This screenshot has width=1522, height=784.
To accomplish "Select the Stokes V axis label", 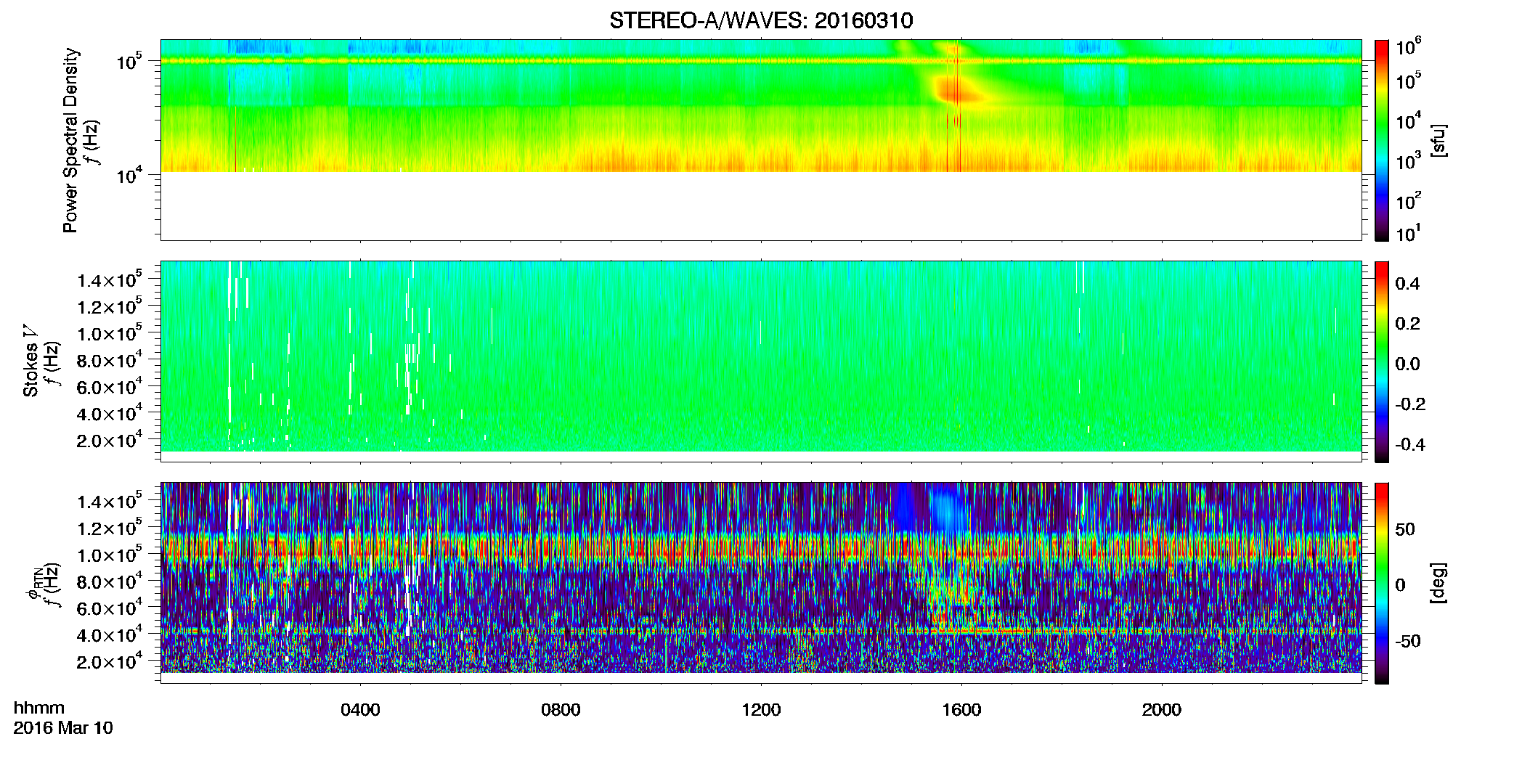I will click(x=30, y=361).
